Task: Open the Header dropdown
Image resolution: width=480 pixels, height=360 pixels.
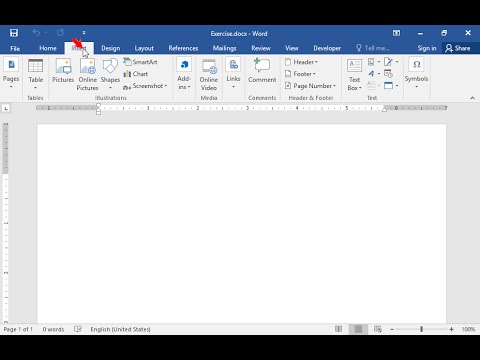Action: (x=301, y=62)
